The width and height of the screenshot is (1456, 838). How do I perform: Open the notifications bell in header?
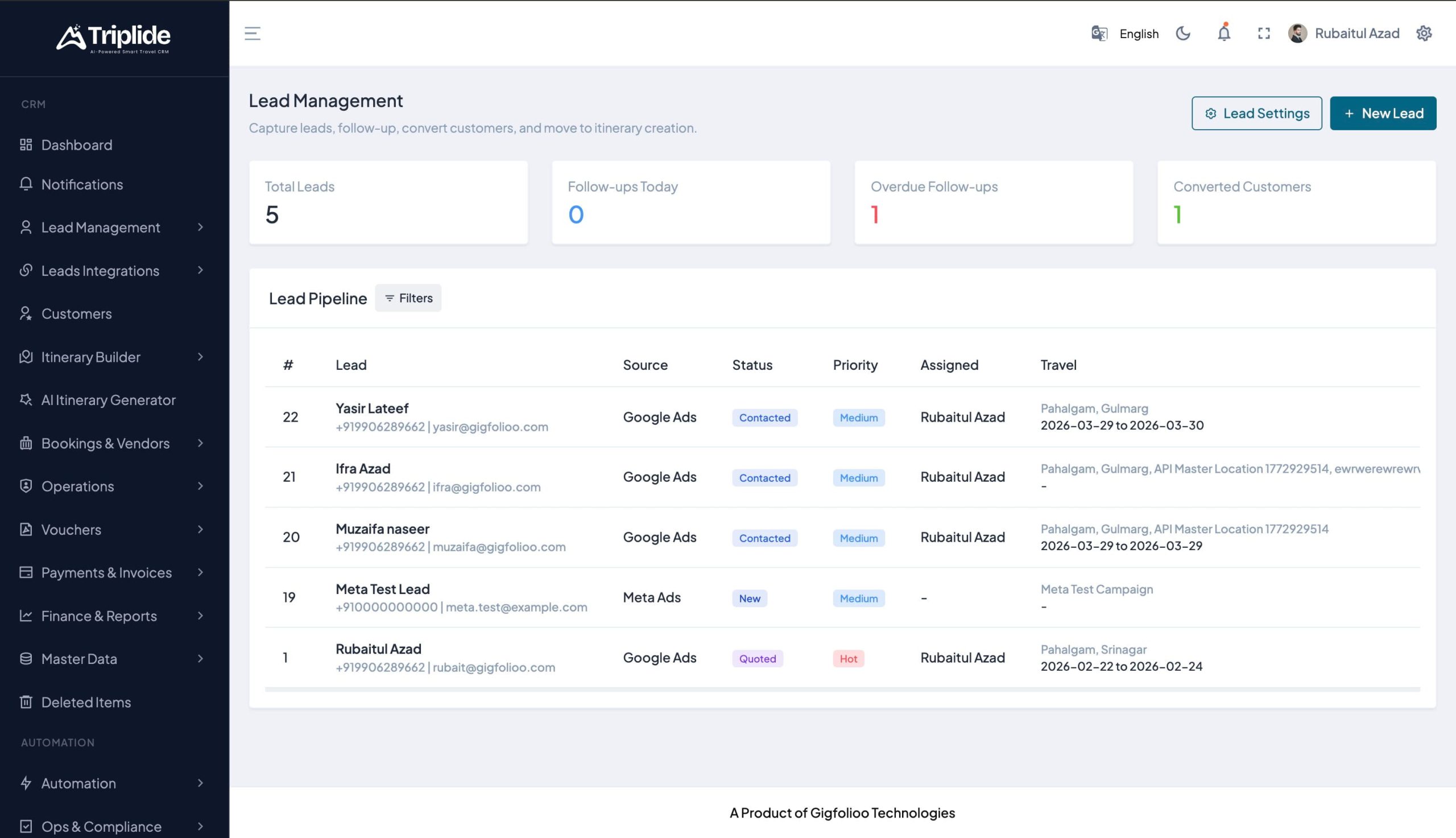coord(1223,34)
